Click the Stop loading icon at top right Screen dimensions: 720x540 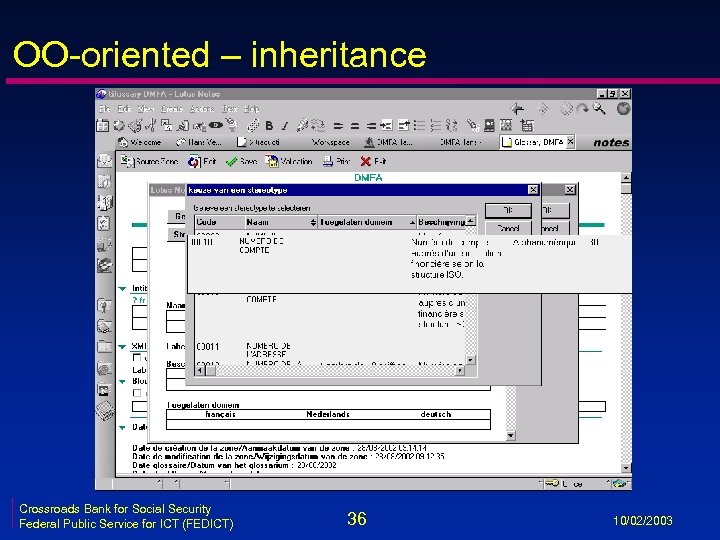[567, 108]
